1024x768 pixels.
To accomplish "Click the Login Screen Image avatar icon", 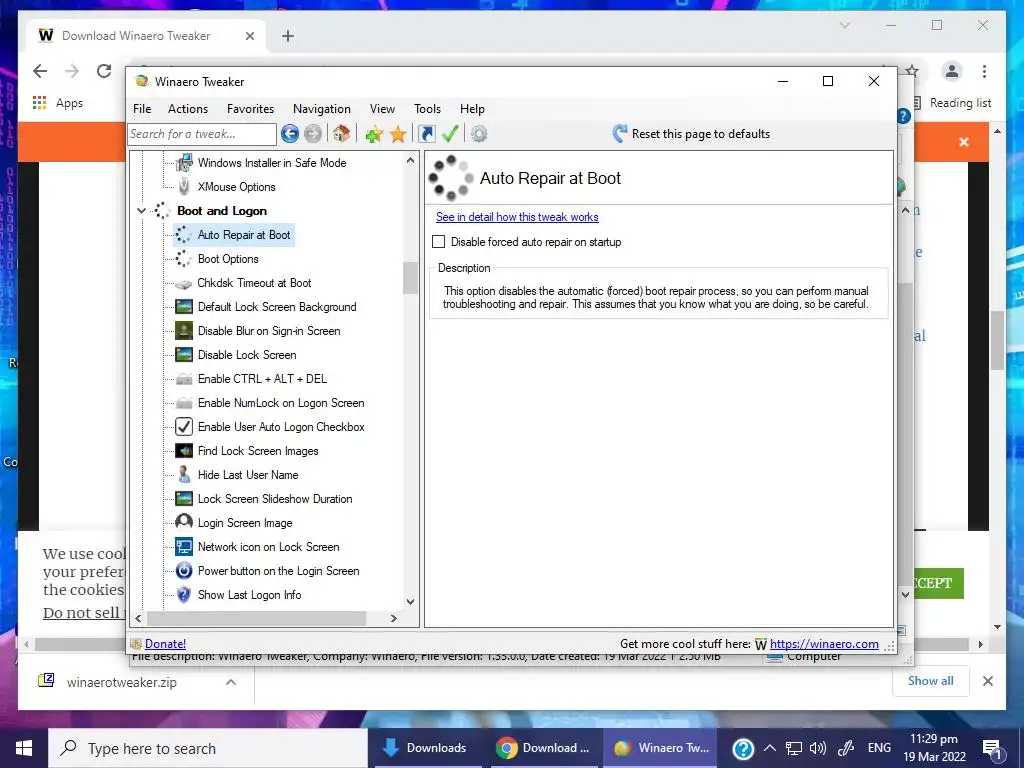I will tap(184, 522).
